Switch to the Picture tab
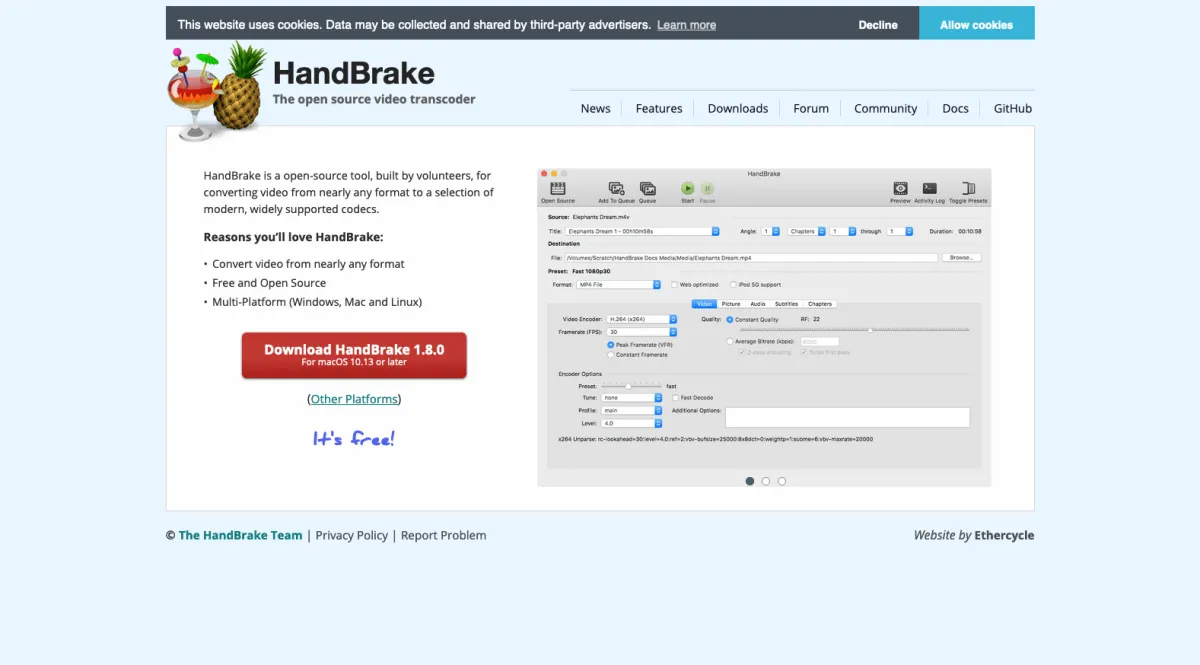Image resolution: width=1200 pixels, height=665 pixels. 731,304
